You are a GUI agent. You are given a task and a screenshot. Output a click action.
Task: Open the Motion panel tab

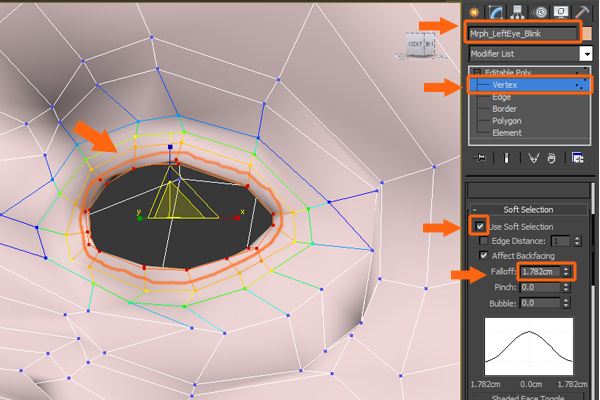click(x=540, y=12)
